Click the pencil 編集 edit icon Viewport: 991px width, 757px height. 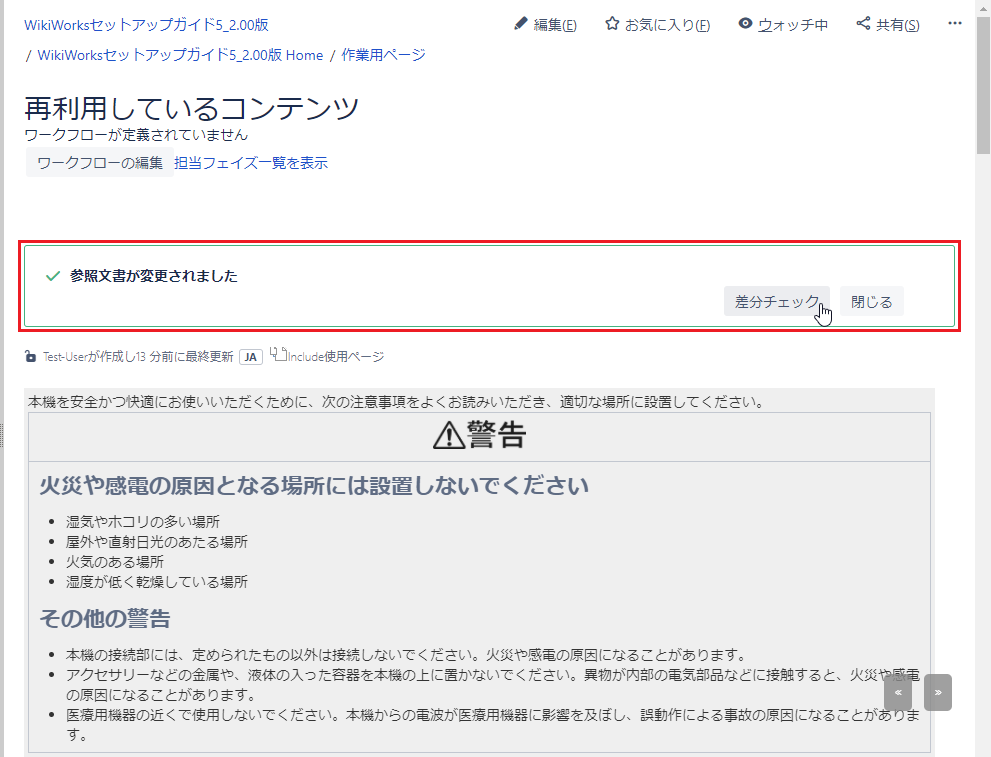coord(520,24)
